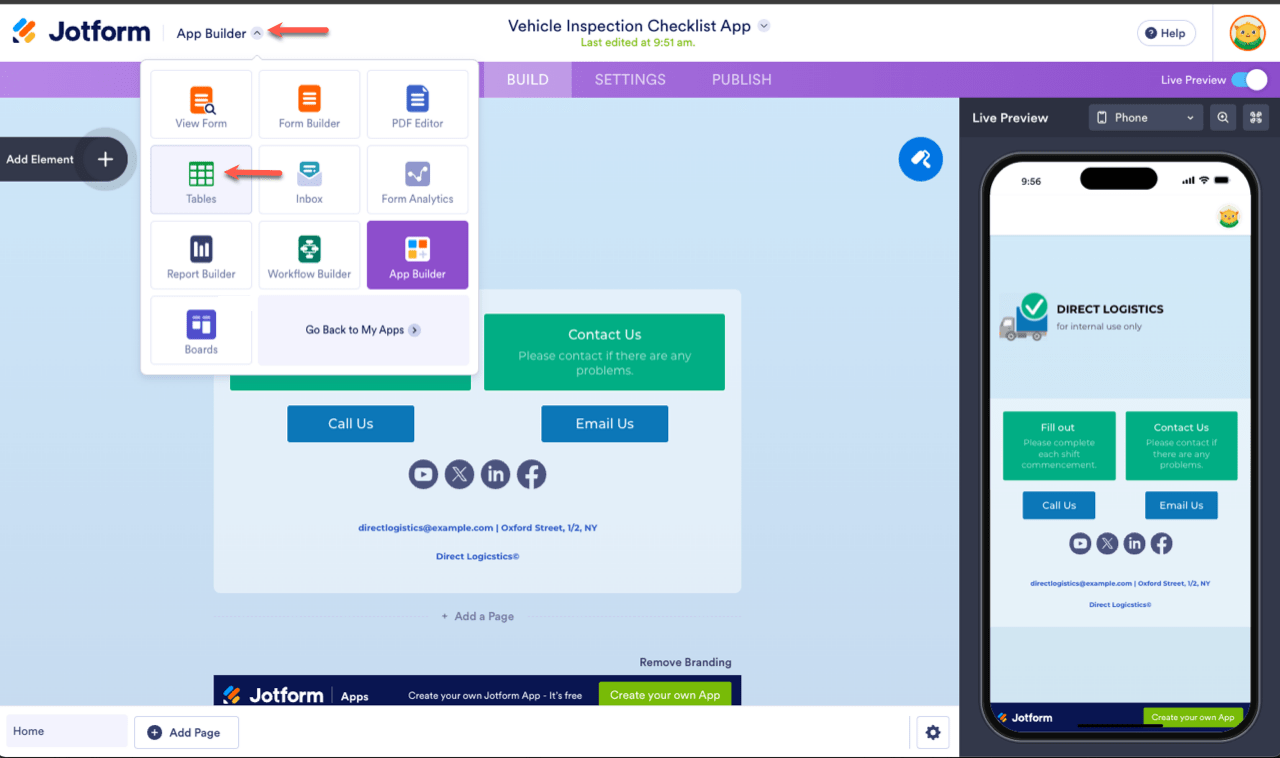This screenshot has height=758, width=1280.
Task: Click the Help button
Action: tap(1166, 33)
